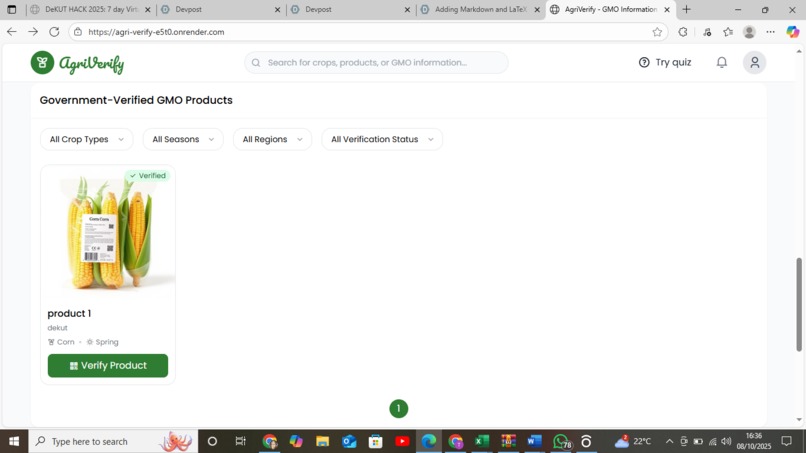
Task: Click the AgriVerify leaf logo icon
Action: click(x=42, y=63)
